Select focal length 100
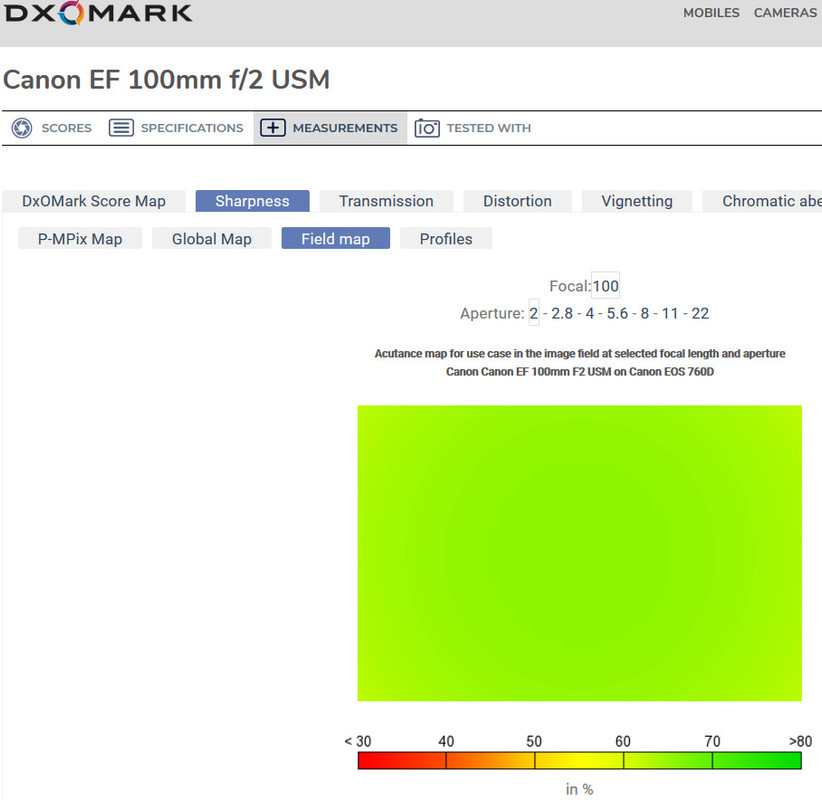This screenshot has width=822, height=800. 605,286
